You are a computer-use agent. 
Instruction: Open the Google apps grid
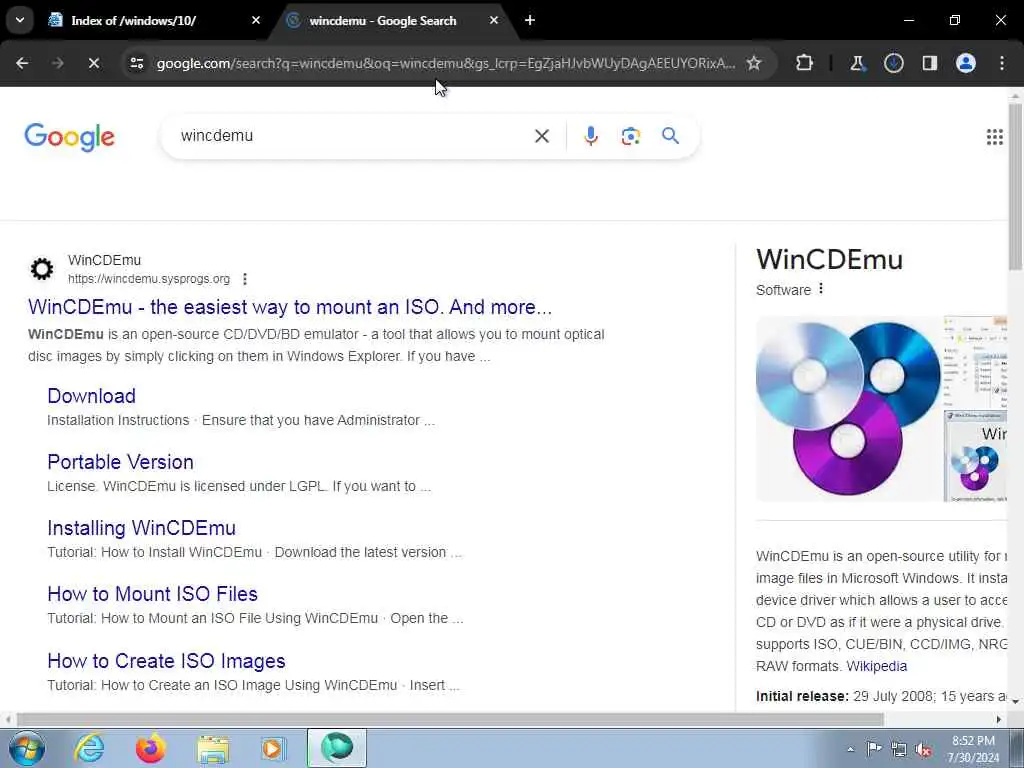tap(995, 136)
